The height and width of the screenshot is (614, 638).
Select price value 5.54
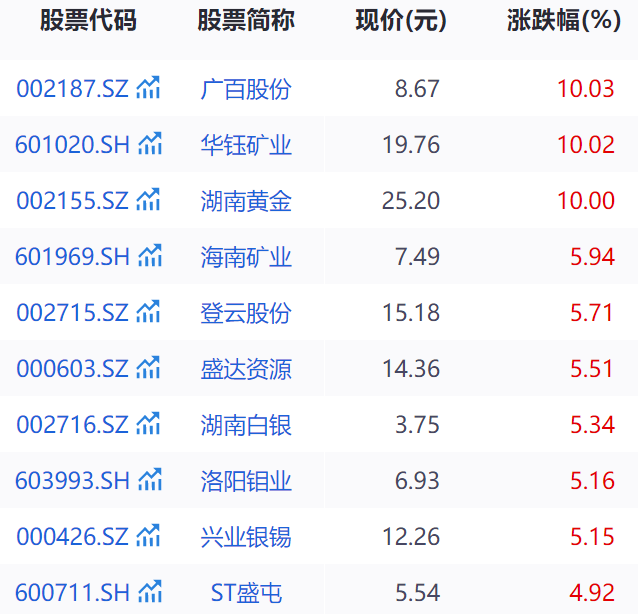417,592
